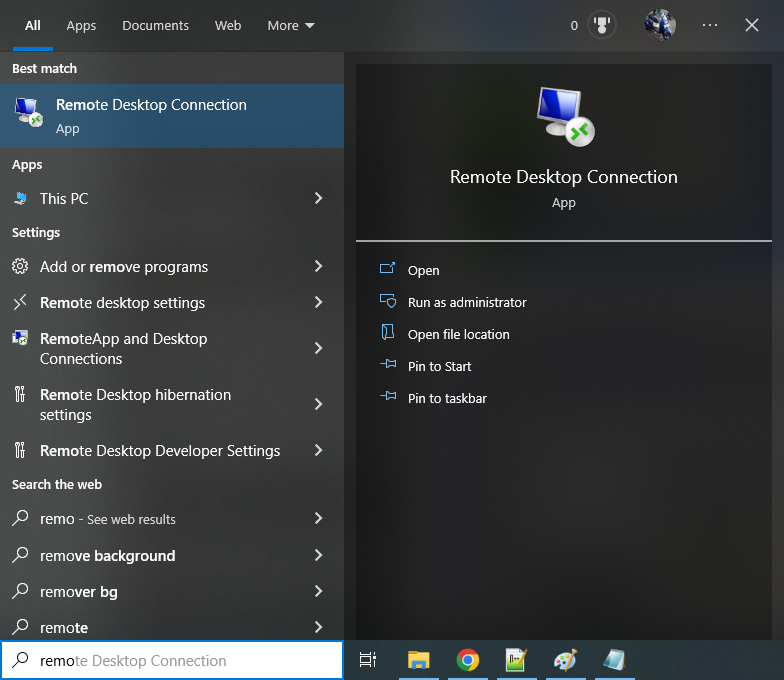This screenshot has height=680, width=784.
Task: Click the search box magnifier icon
Action: 20,660
